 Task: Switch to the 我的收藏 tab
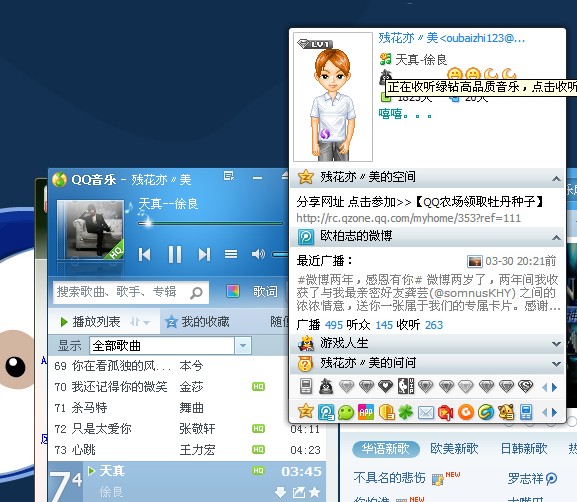(197, 322)
